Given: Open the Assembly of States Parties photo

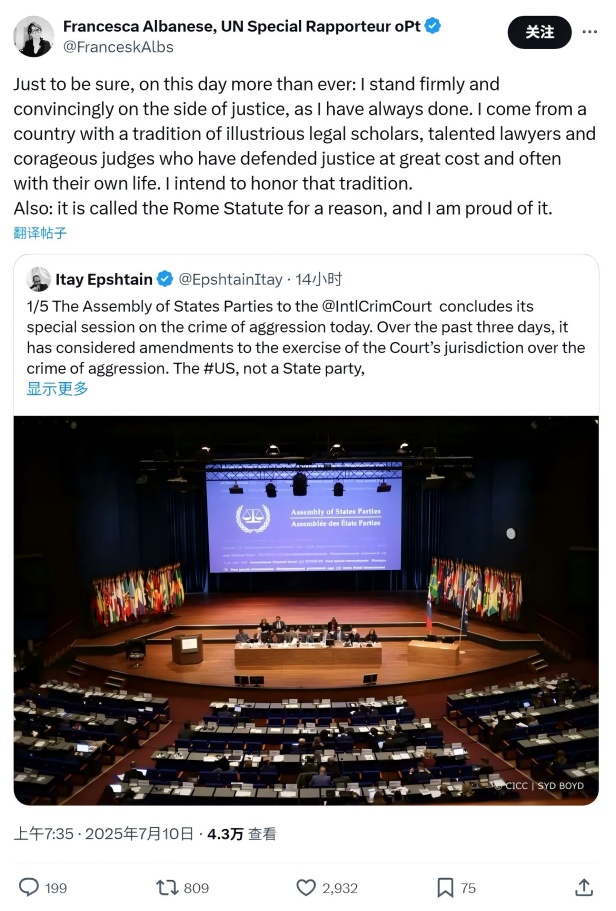Looking at the screenshot, I should pos(306,610).
